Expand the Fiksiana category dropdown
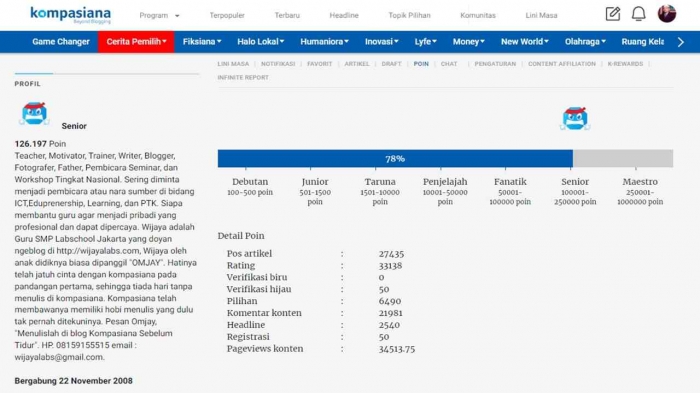The image size is (700, 393). point(202,42)
